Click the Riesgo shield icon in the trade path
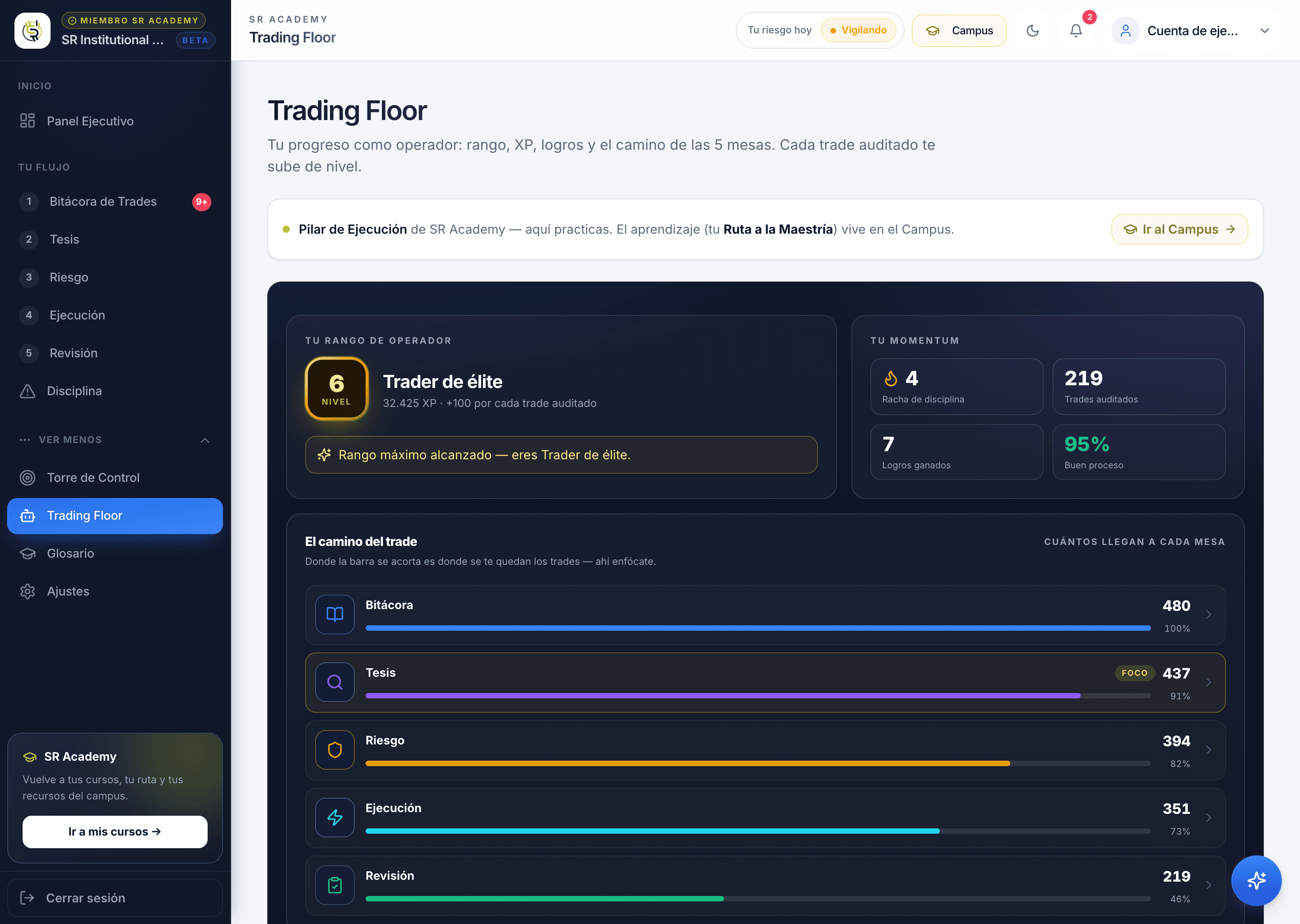Image resolution: width=1300 pixels, height=924 pixels. pyautogui.click(x=334, y=750)
